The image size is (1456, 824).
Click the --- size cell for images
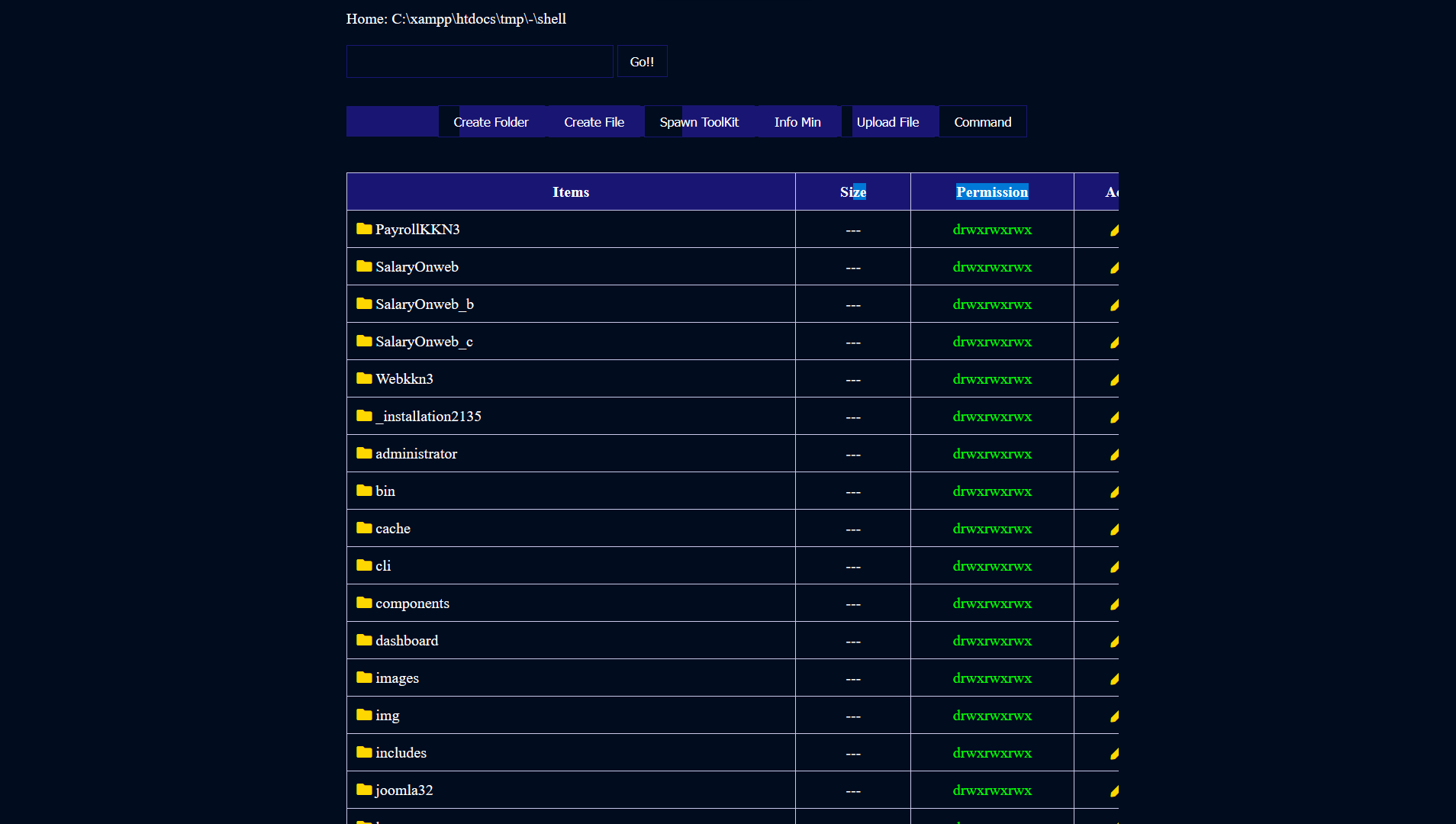tap(853, 679)
